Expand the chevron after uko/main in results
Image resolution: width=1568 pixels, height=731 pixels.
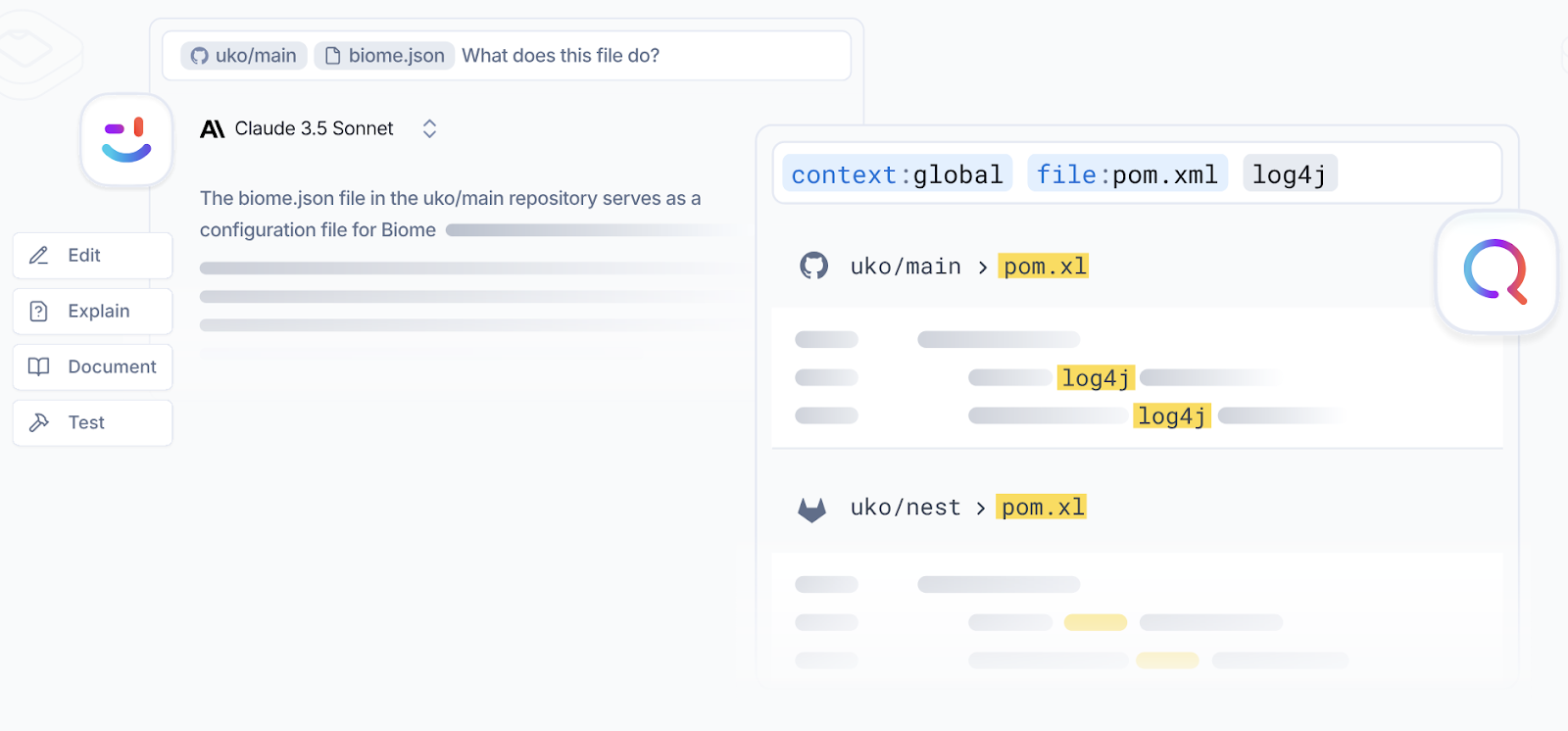[983, 268]
